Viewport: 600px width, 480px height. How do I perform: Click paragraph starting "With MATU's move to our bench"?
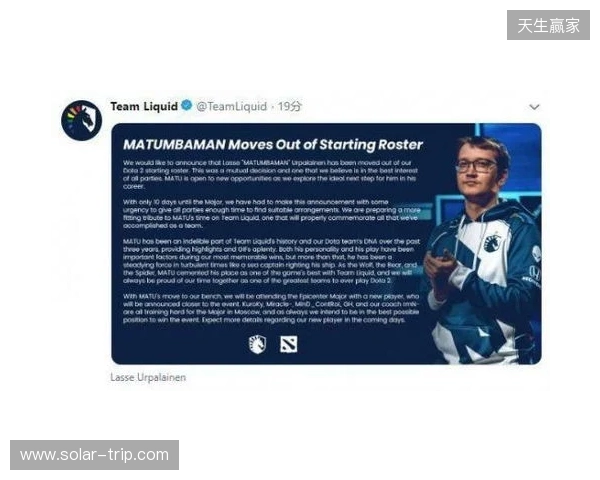pyautogui.click(x=271, y=308)
